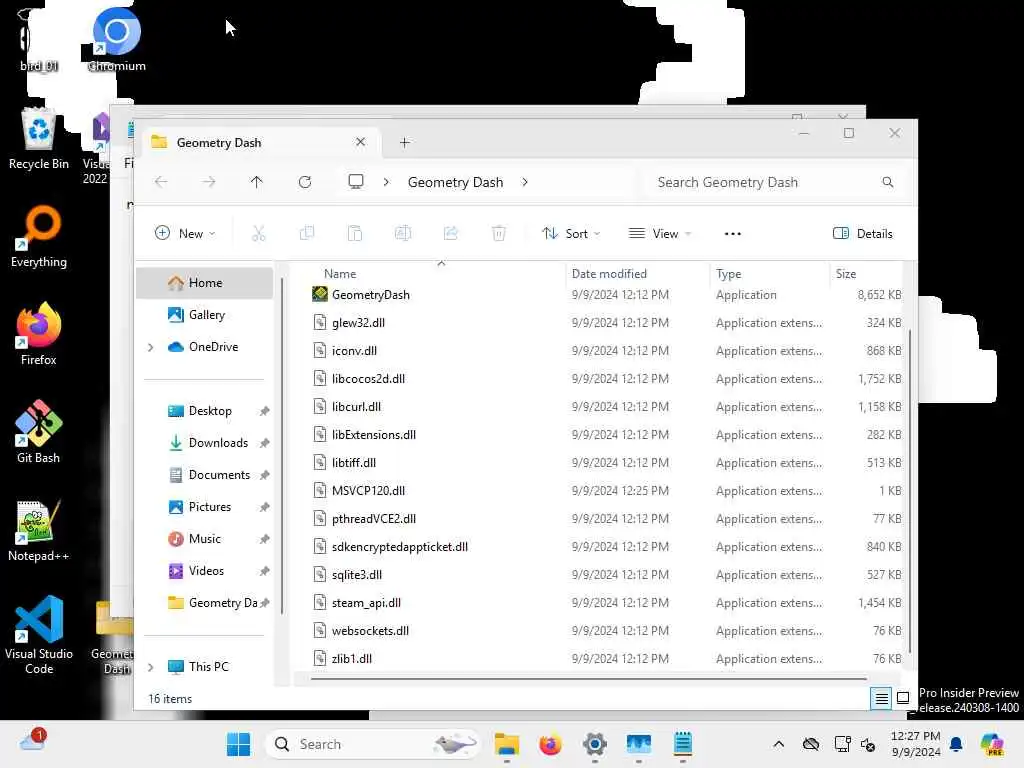This screenshot has width=1024, height=768.
Task: Expand the OneDrive tree node
Action: (x=151, y=347)
